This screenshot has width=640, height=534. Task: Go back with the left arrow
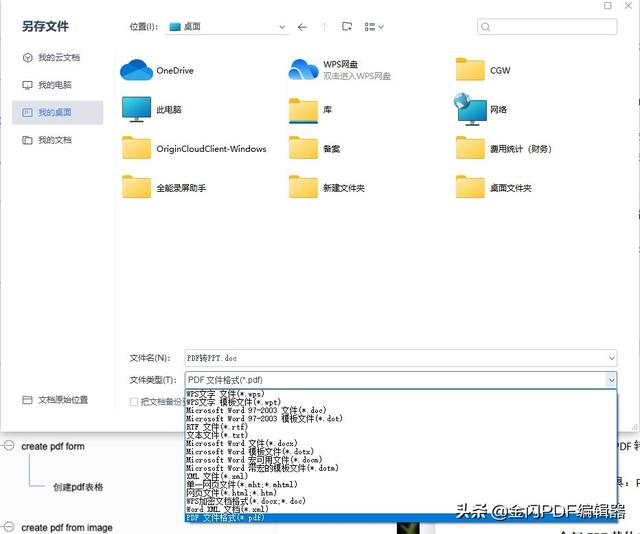(x=302, y=27)
